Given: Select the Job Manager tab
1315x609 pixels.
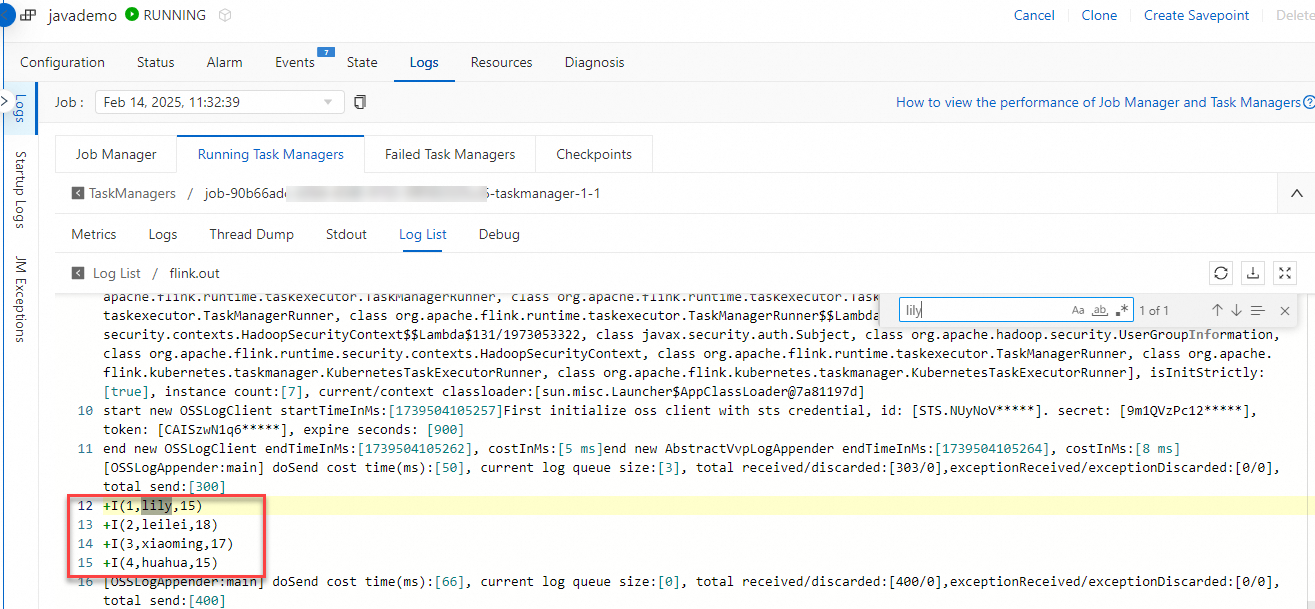Looking at the screenshot, I should pos(116,154).
